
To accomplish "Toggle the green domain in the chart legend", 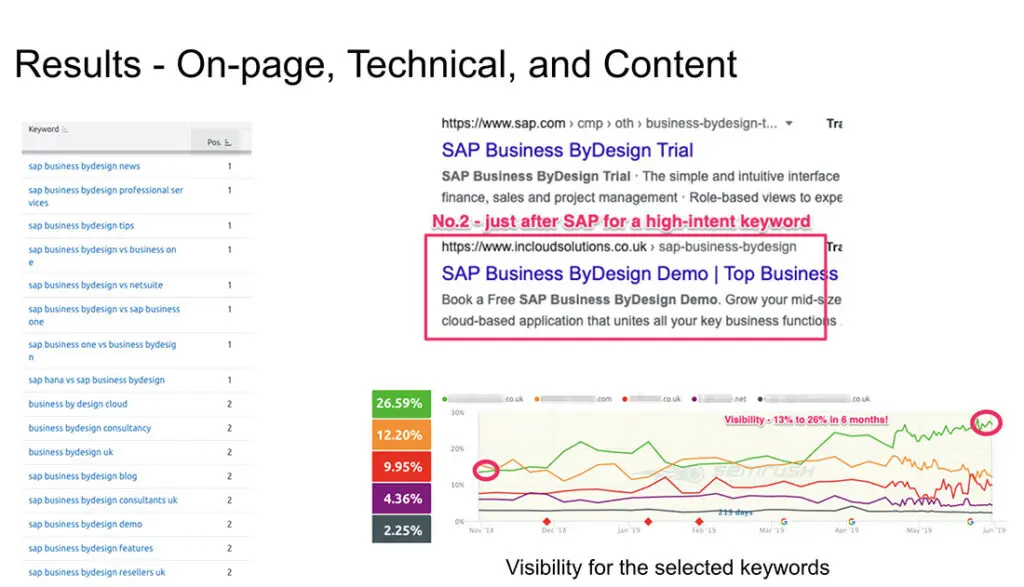I will click(x=483, y=399).
